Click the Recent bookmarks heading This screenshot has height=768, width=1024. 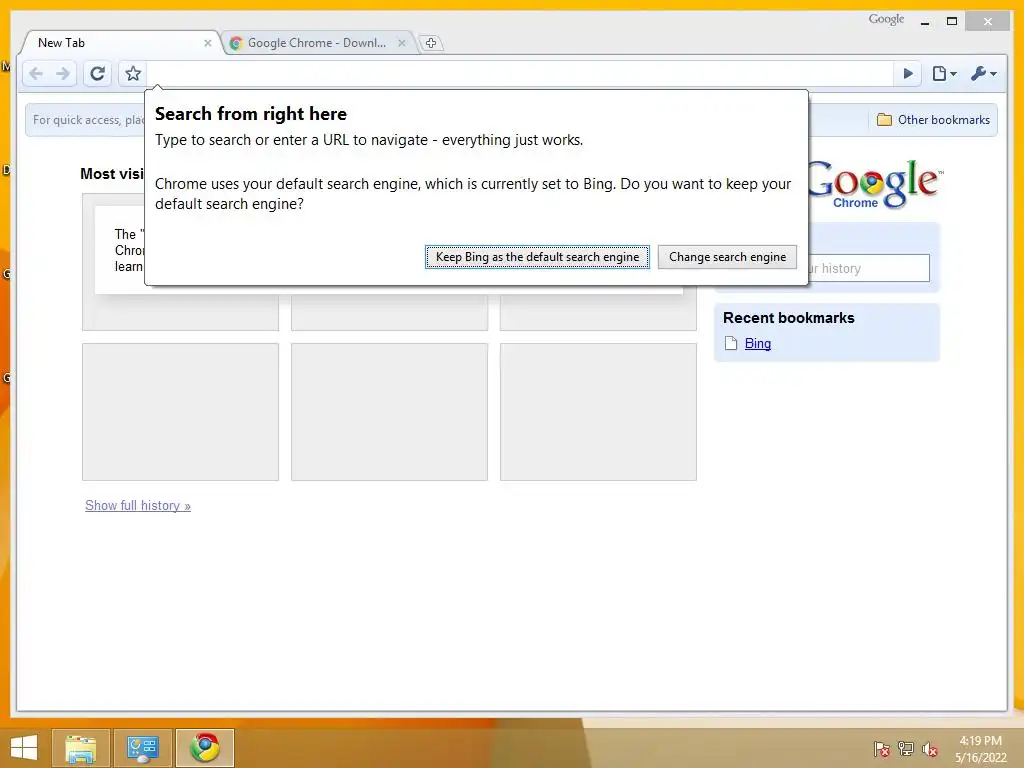[x=788, y=318]
